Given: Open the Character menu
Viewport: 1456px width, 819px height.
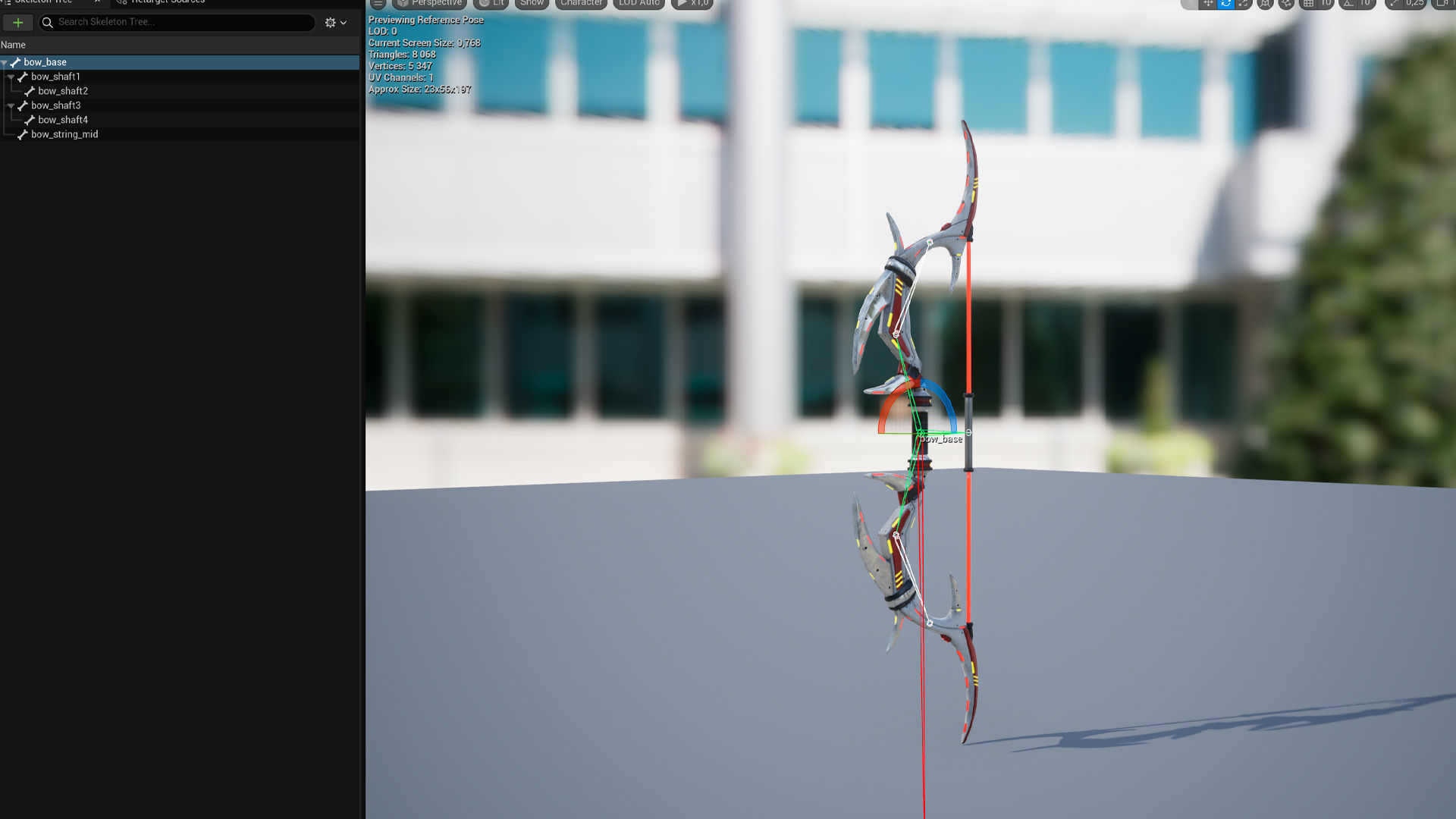Looking at the screenshot, I should [581, 4].
